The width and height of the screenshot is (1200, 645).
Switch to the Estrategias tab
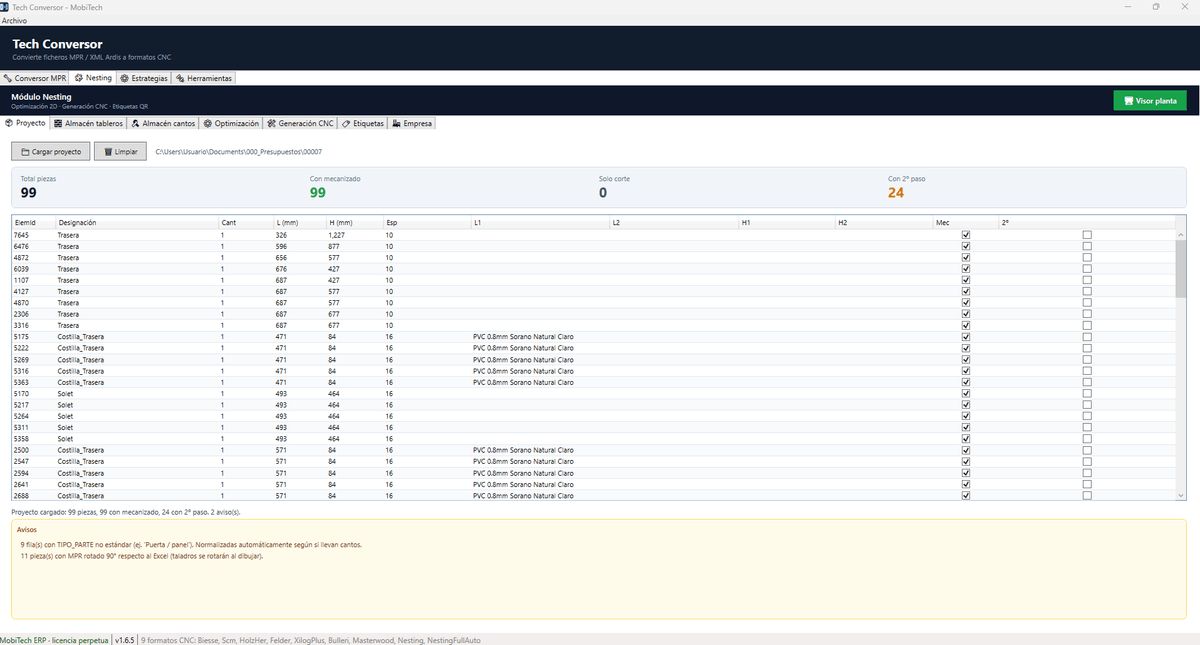point(144,78)
